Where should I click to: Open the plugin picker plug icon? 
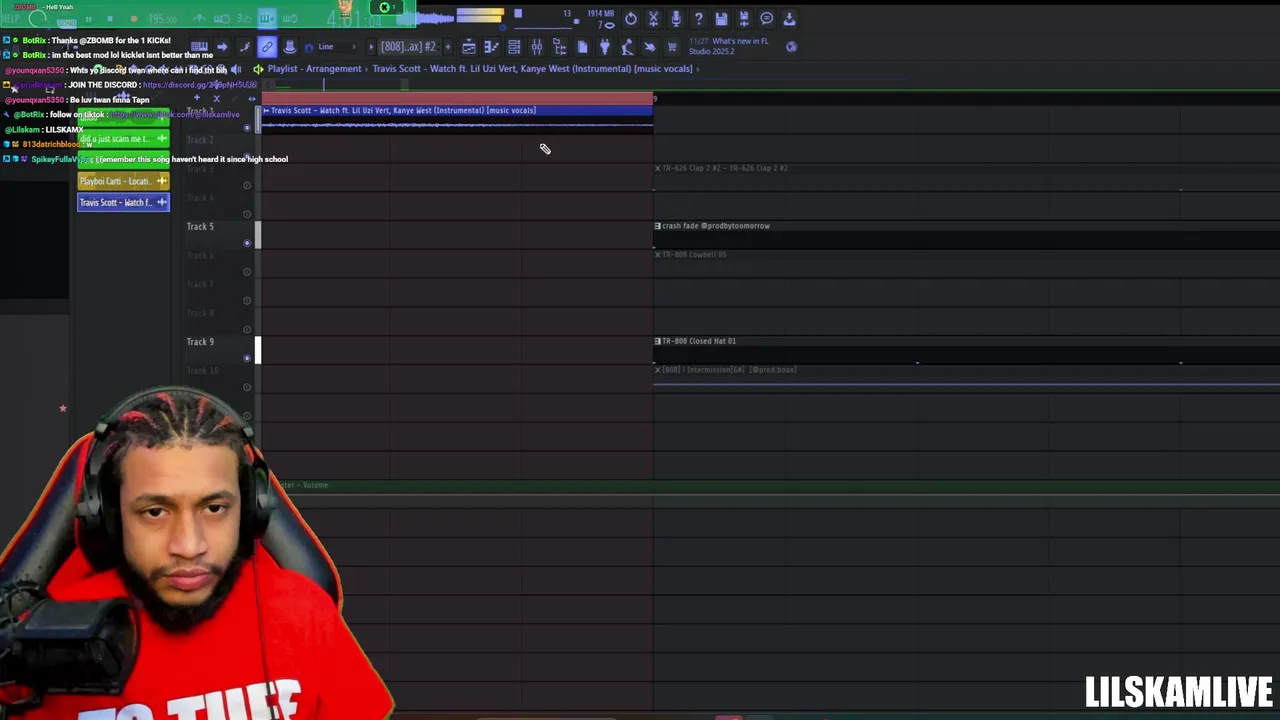pyautogui.click(x=605, y=47)
